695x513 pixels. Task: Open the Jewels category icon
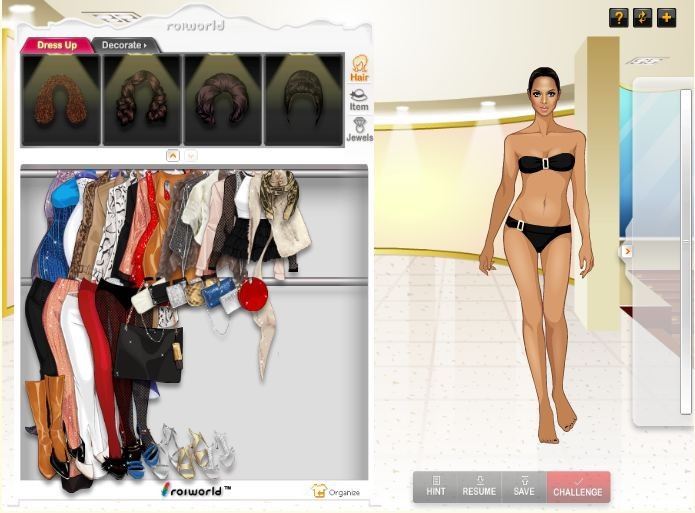click(x=358, y=130)
